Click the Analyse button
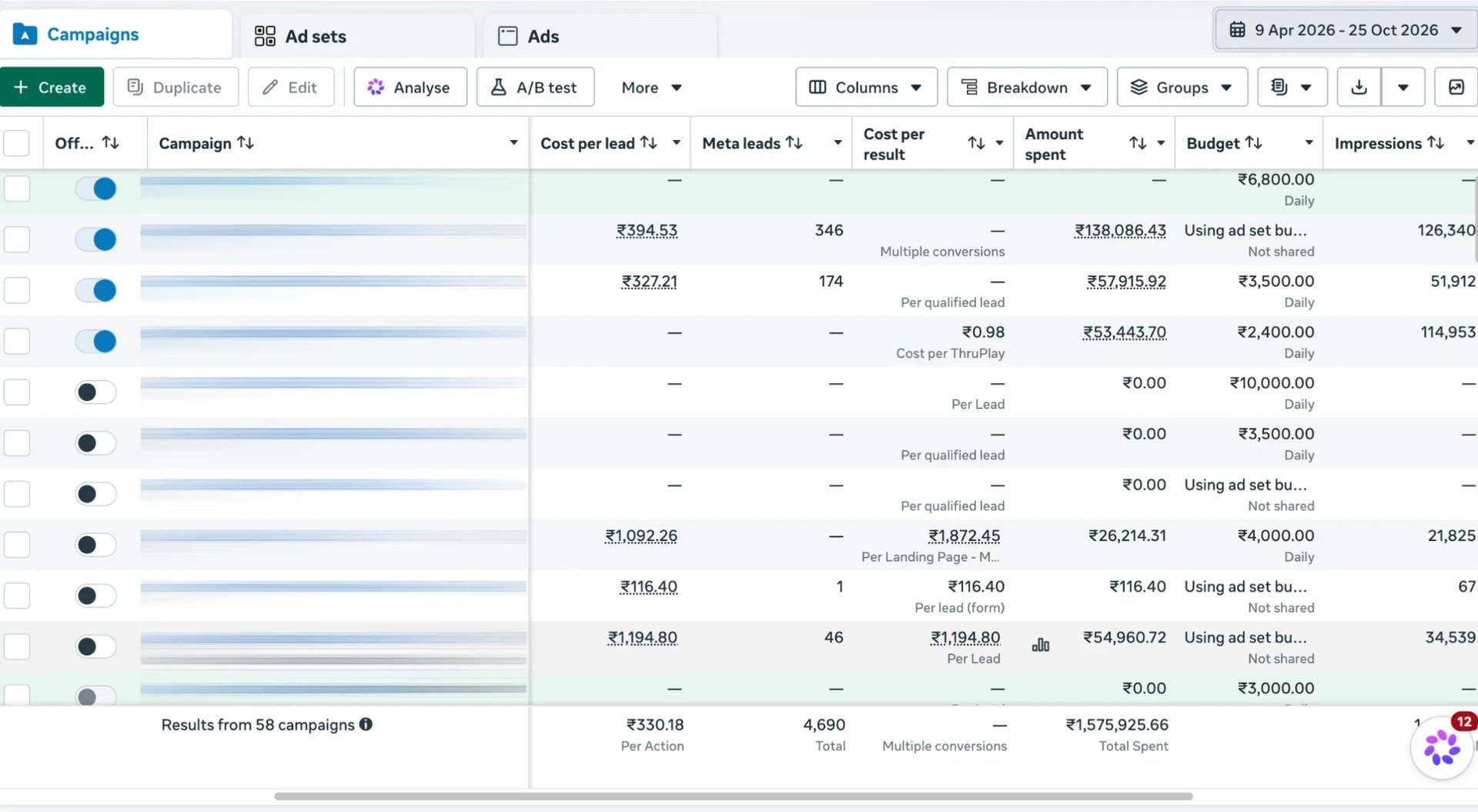 click(410, 87)
